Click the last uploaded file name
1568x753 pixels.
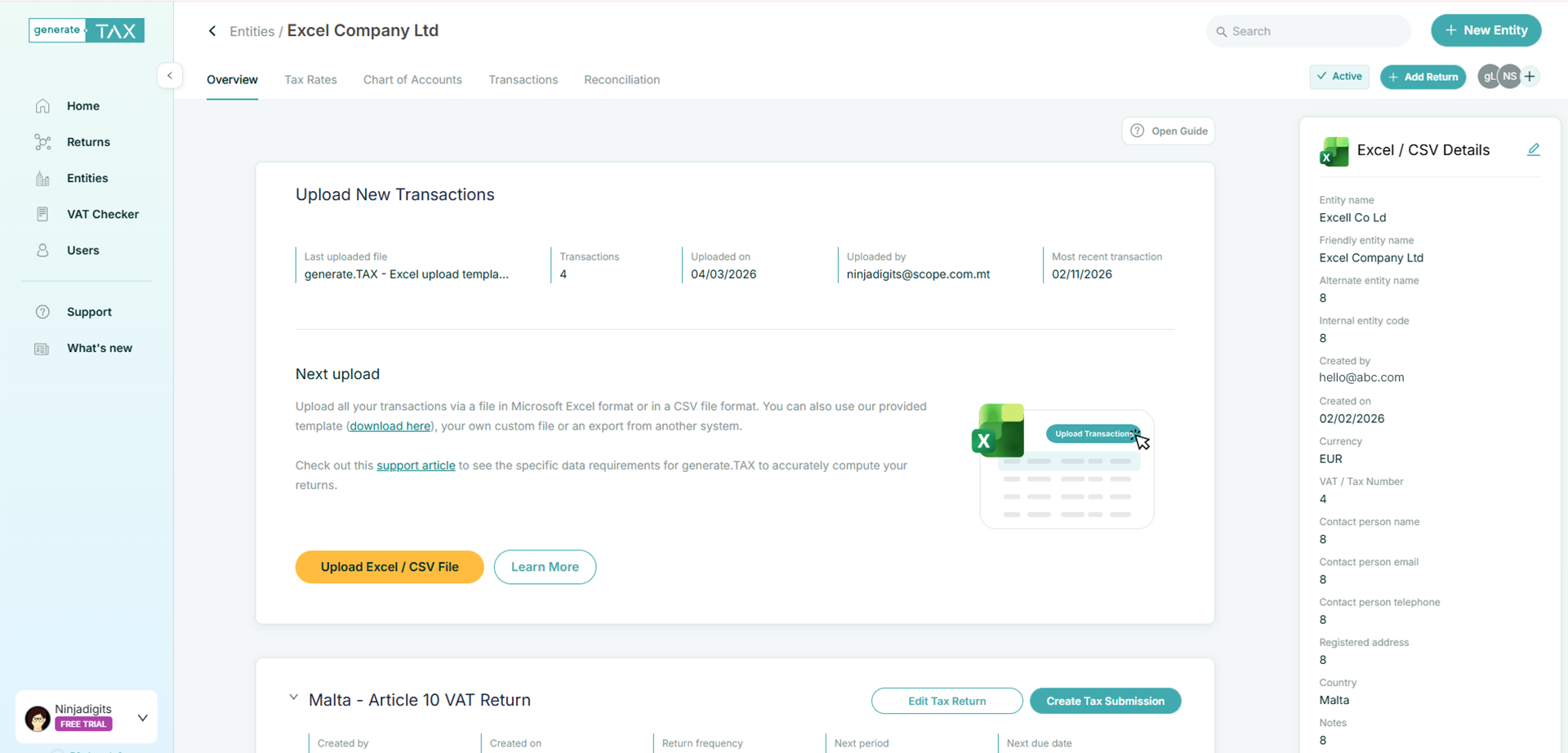[x=407, y=274]
